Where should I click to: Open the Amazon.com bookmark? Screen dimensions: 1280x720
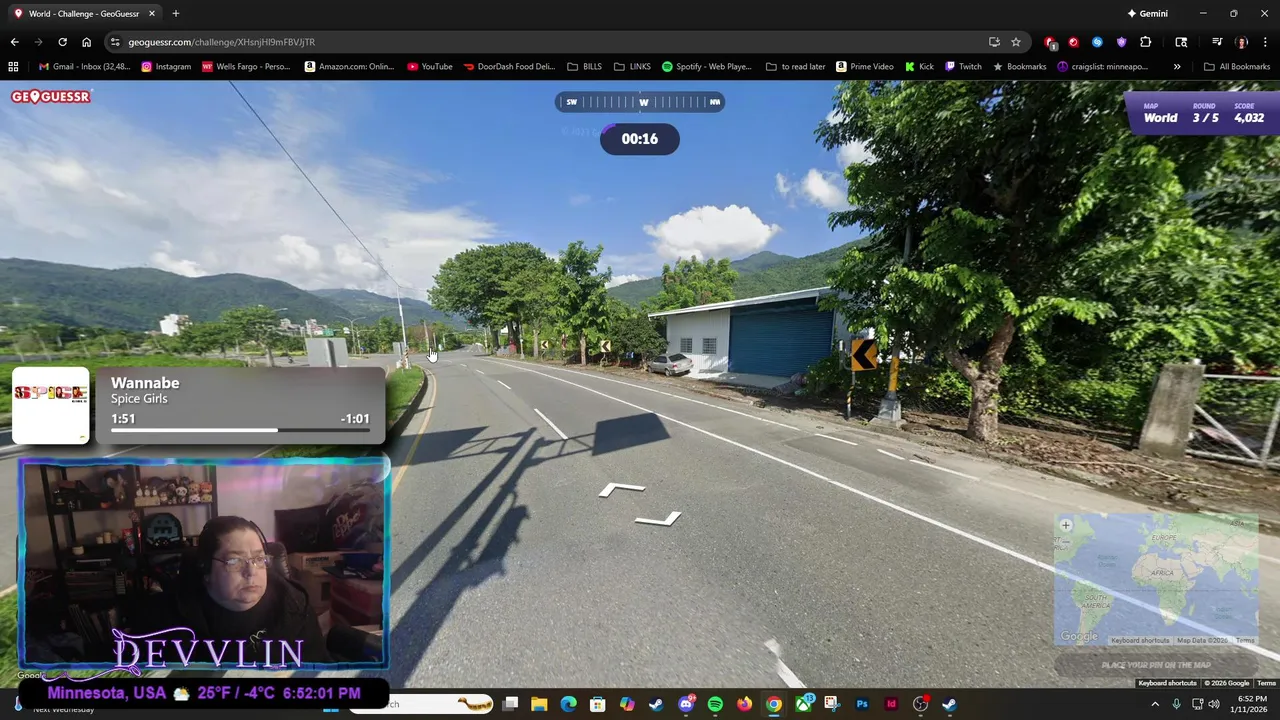[x=350, y=67]
